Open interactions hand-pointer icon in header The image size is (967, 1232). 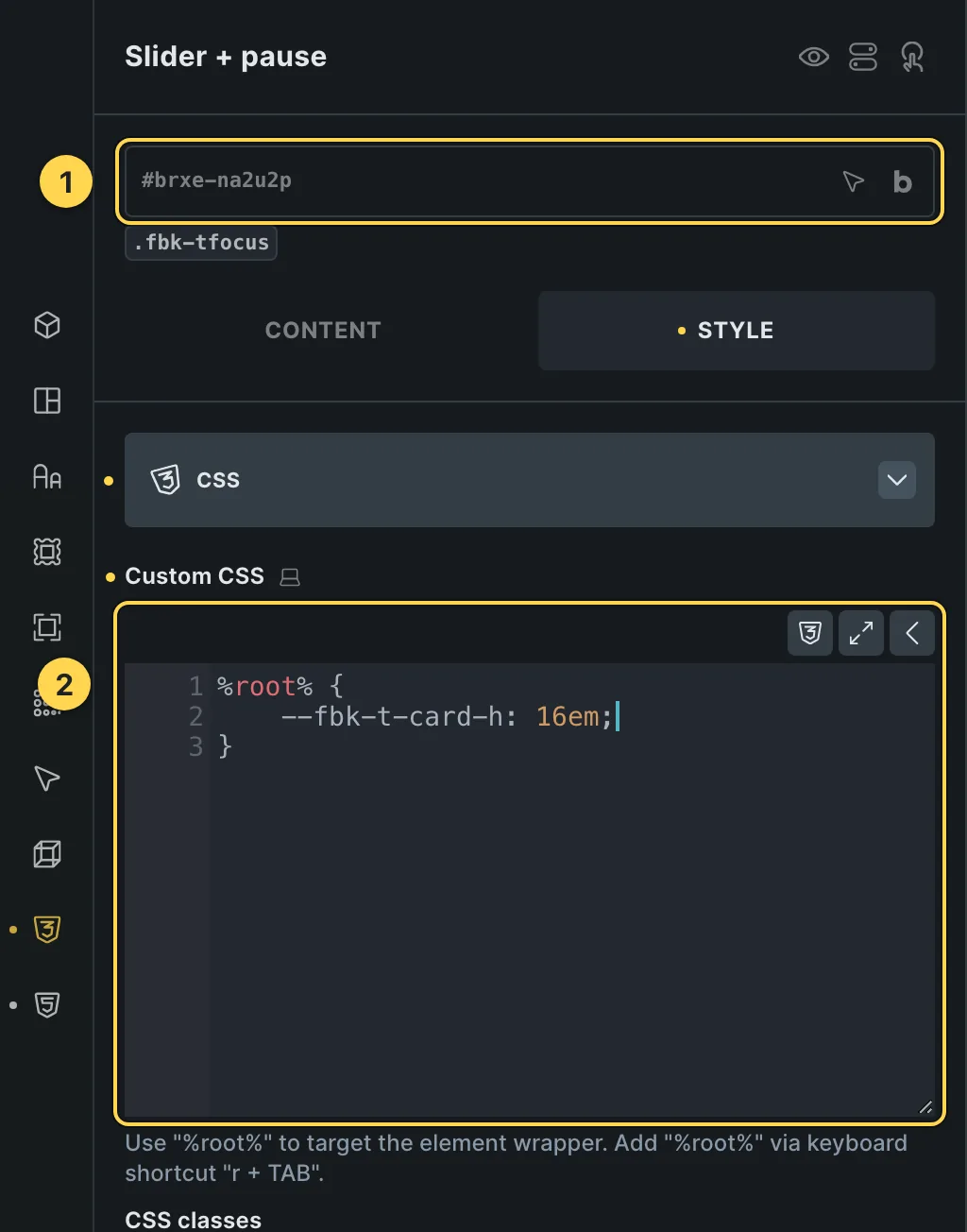[912, 57]
